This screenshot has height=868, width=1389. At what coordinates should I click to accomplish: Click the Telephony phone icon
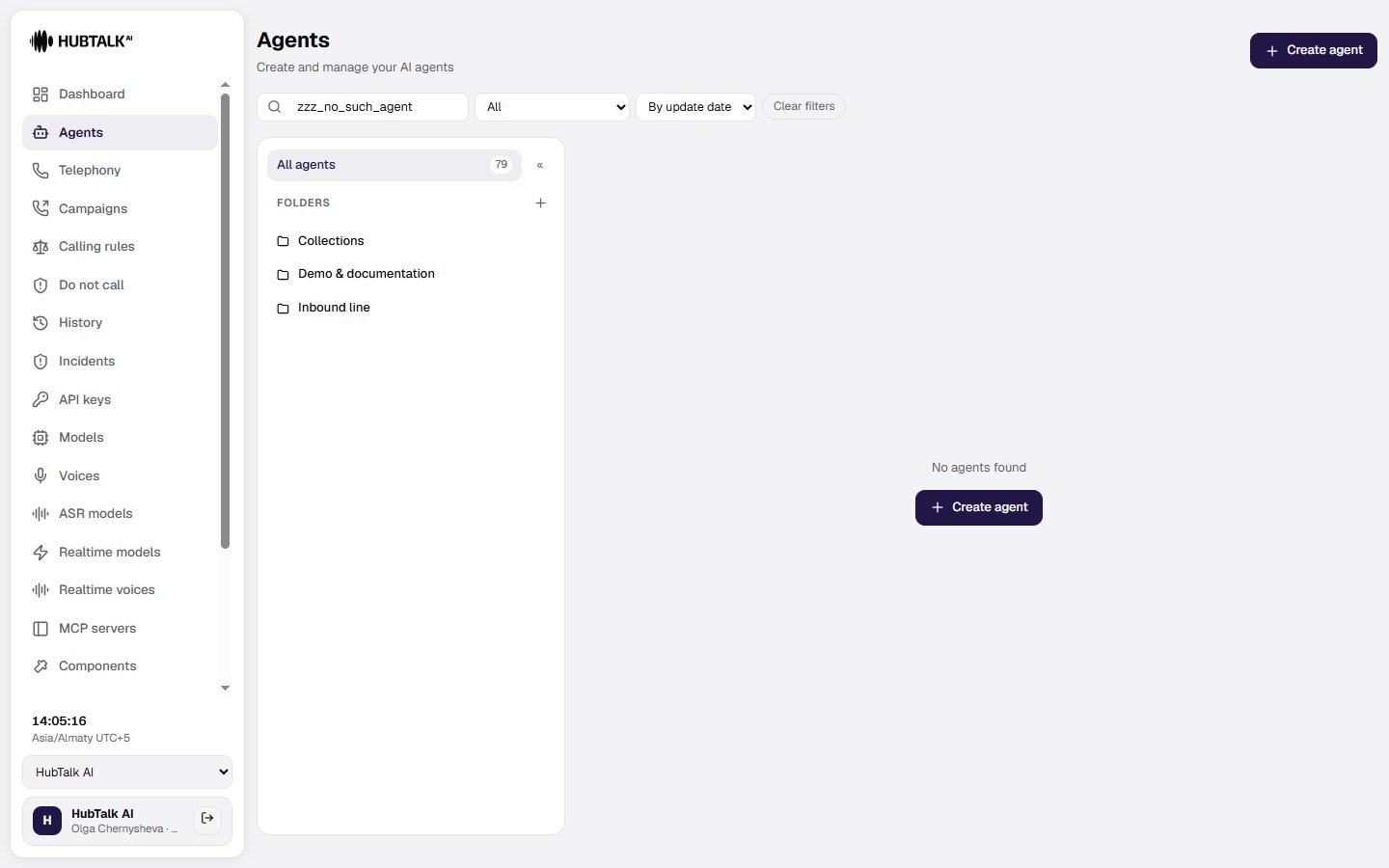[41, 171]
